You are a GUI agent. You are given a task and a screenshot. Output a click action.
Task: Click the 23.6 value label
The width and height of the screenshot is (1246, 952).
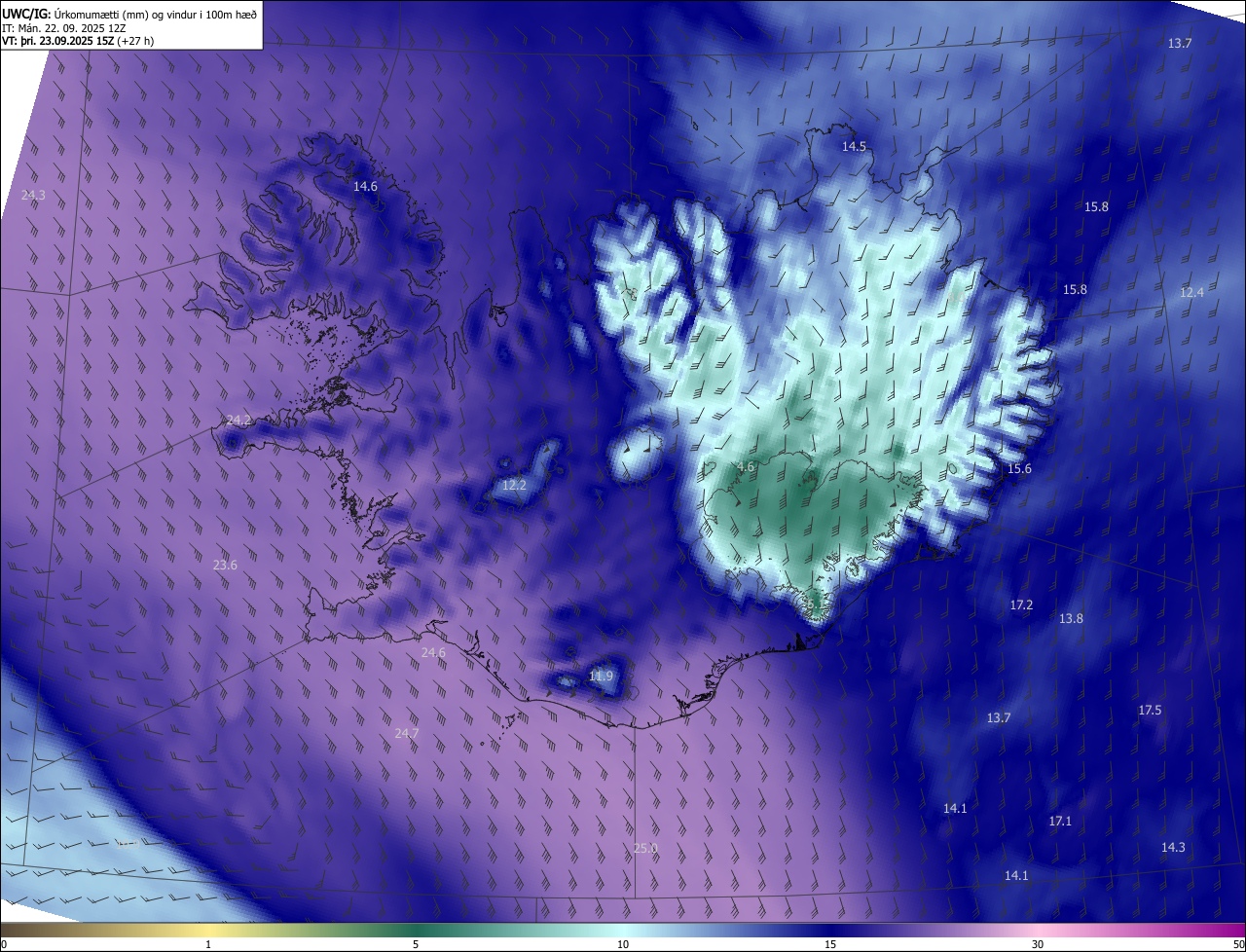(225, 566)
